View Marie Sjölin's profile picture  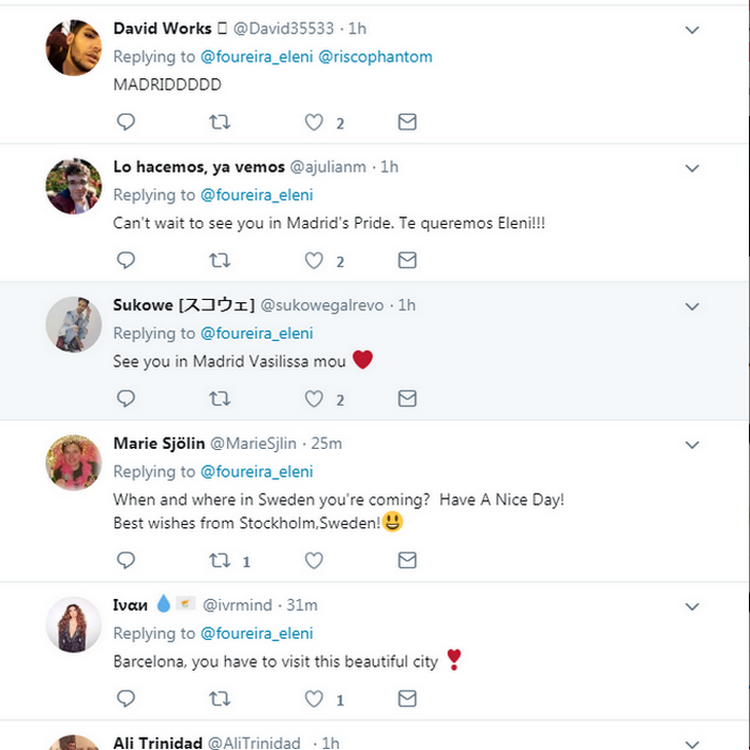(x=74, y=463)
